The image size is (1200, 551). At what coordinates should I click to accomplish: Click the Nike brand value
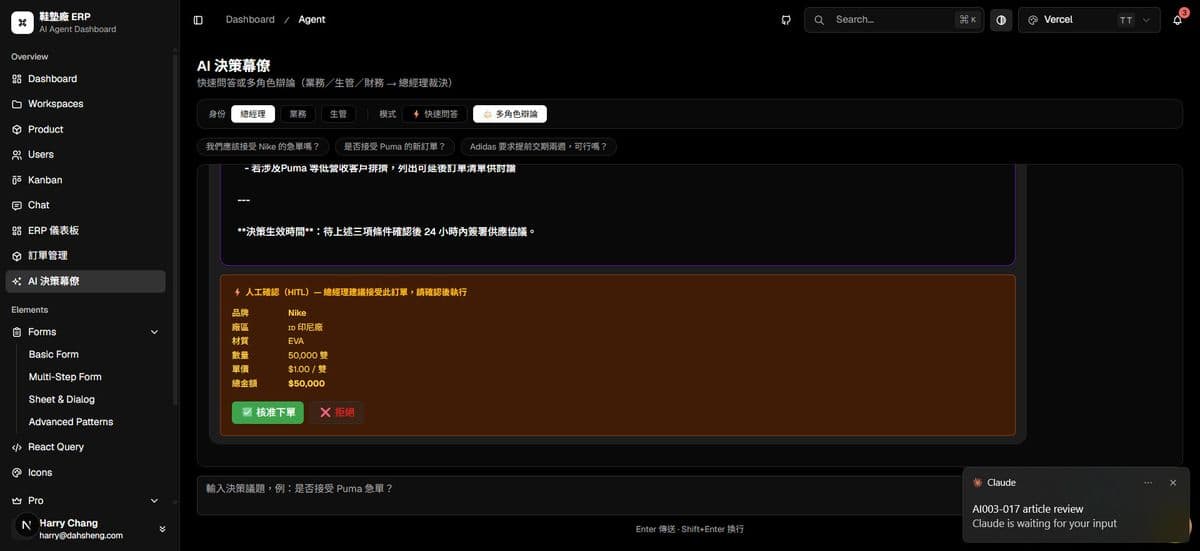[x=297, y=313]
